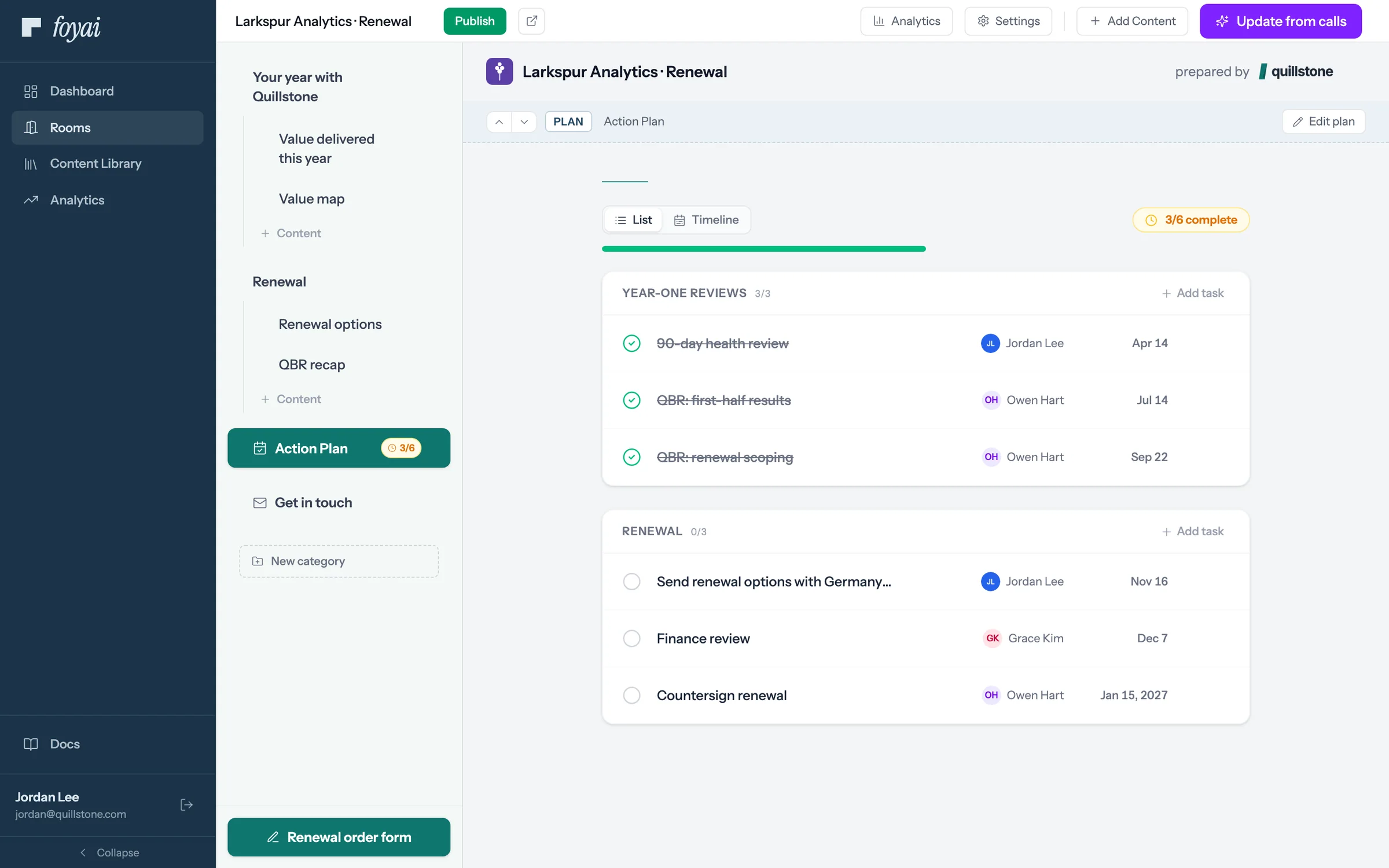Click jordan@quillstone.com account email

click(71, 814)
